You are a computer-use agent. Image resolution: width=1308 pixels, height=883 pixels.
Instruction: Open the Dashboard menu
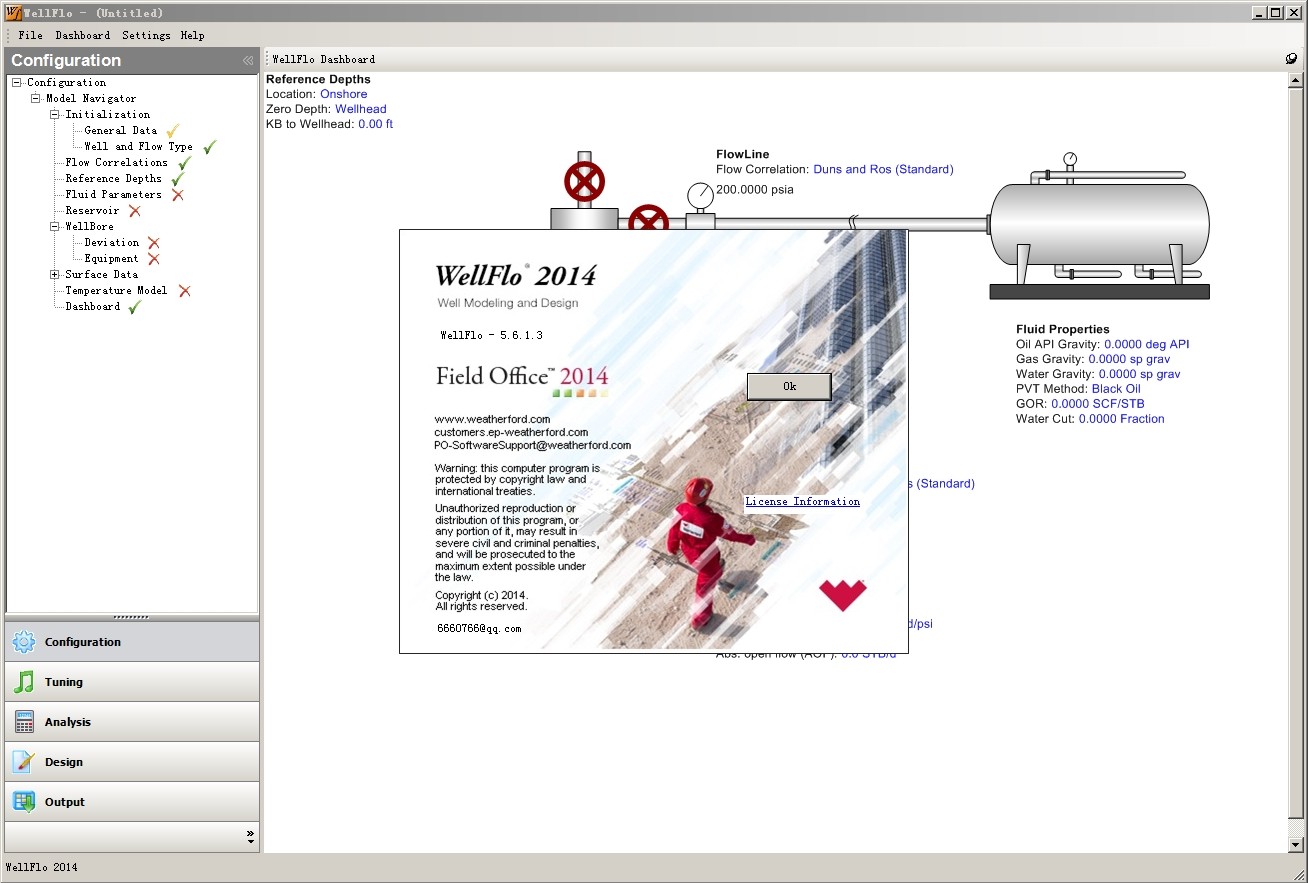pyautogui.click(x=83, y=35)
